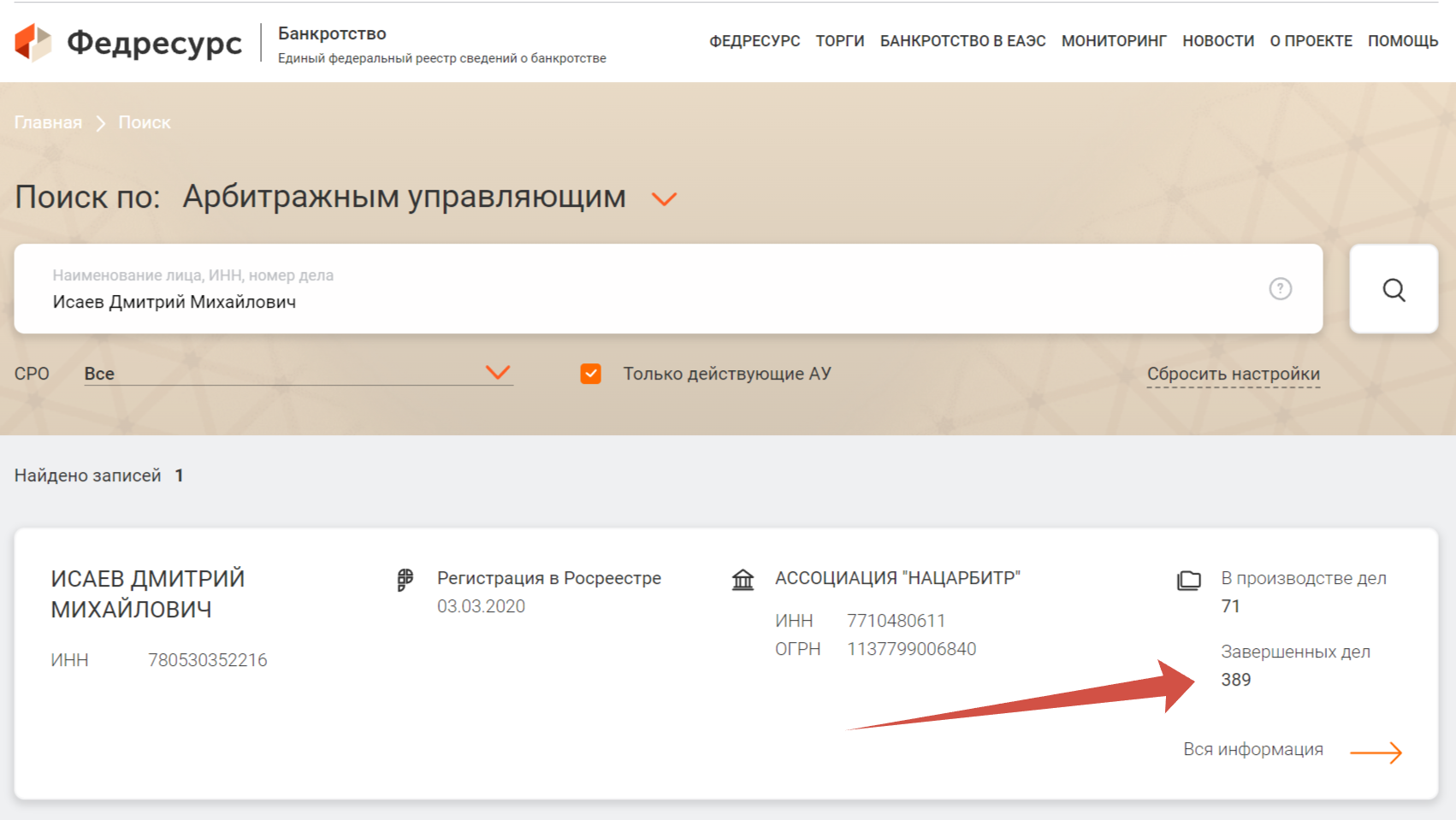The width and height of the screenshot is (1456, 820).
Task: Click the orange arrow next to Вся информация
Action: tap(1376, 752)
